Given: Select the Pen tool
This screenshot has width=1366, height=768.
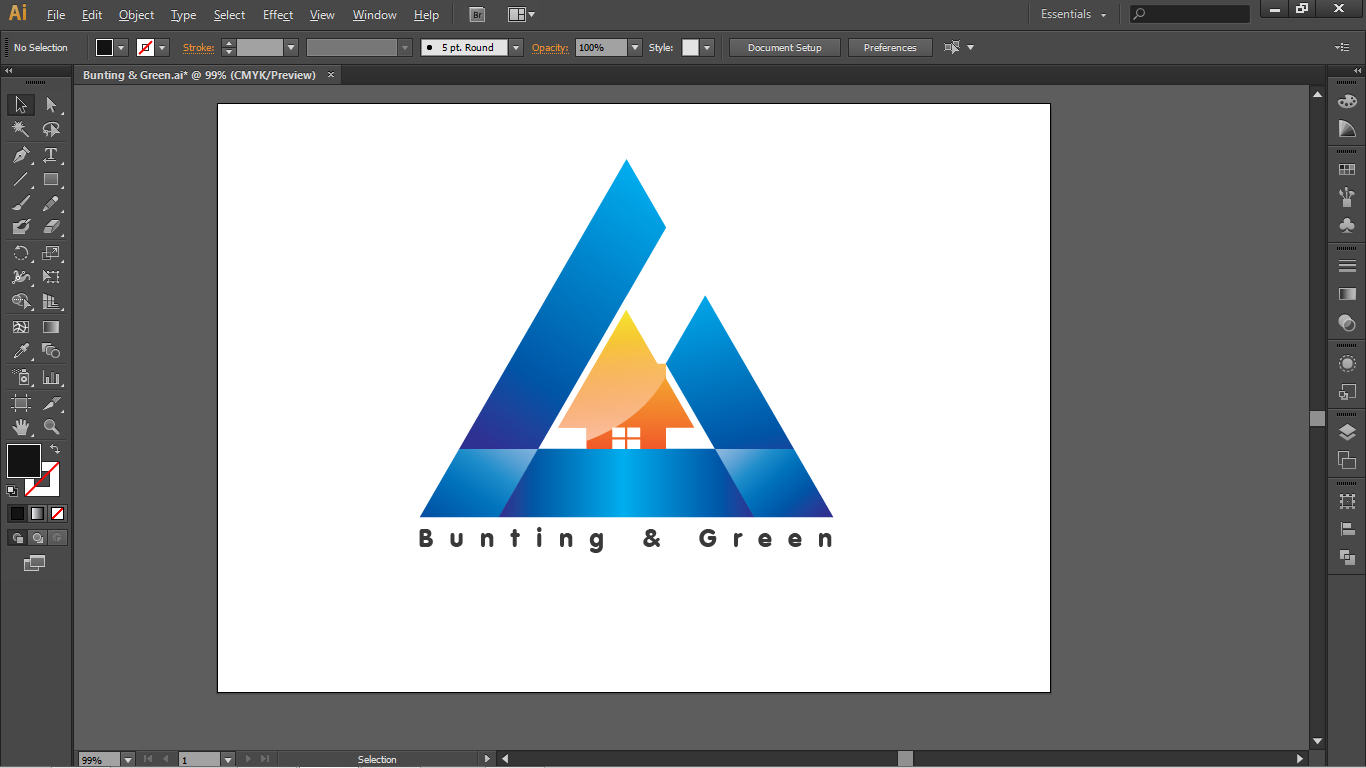Looking at the screenshot, I should click(20, 155).
